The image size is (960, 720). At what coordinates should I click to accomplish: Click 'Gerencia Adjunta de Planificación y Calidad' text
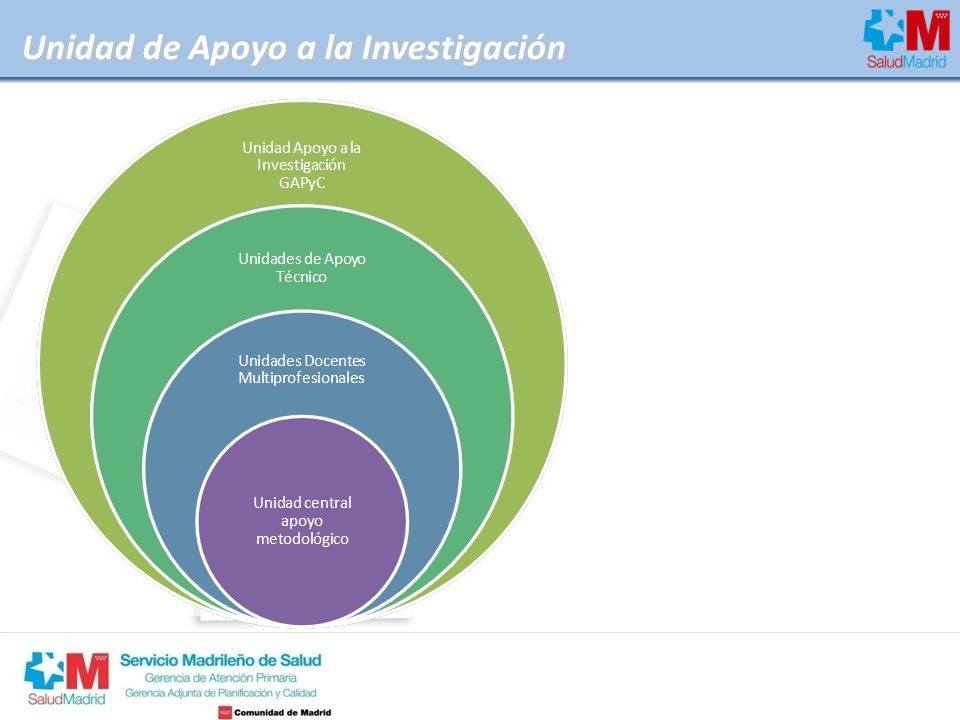click(220, 693)
